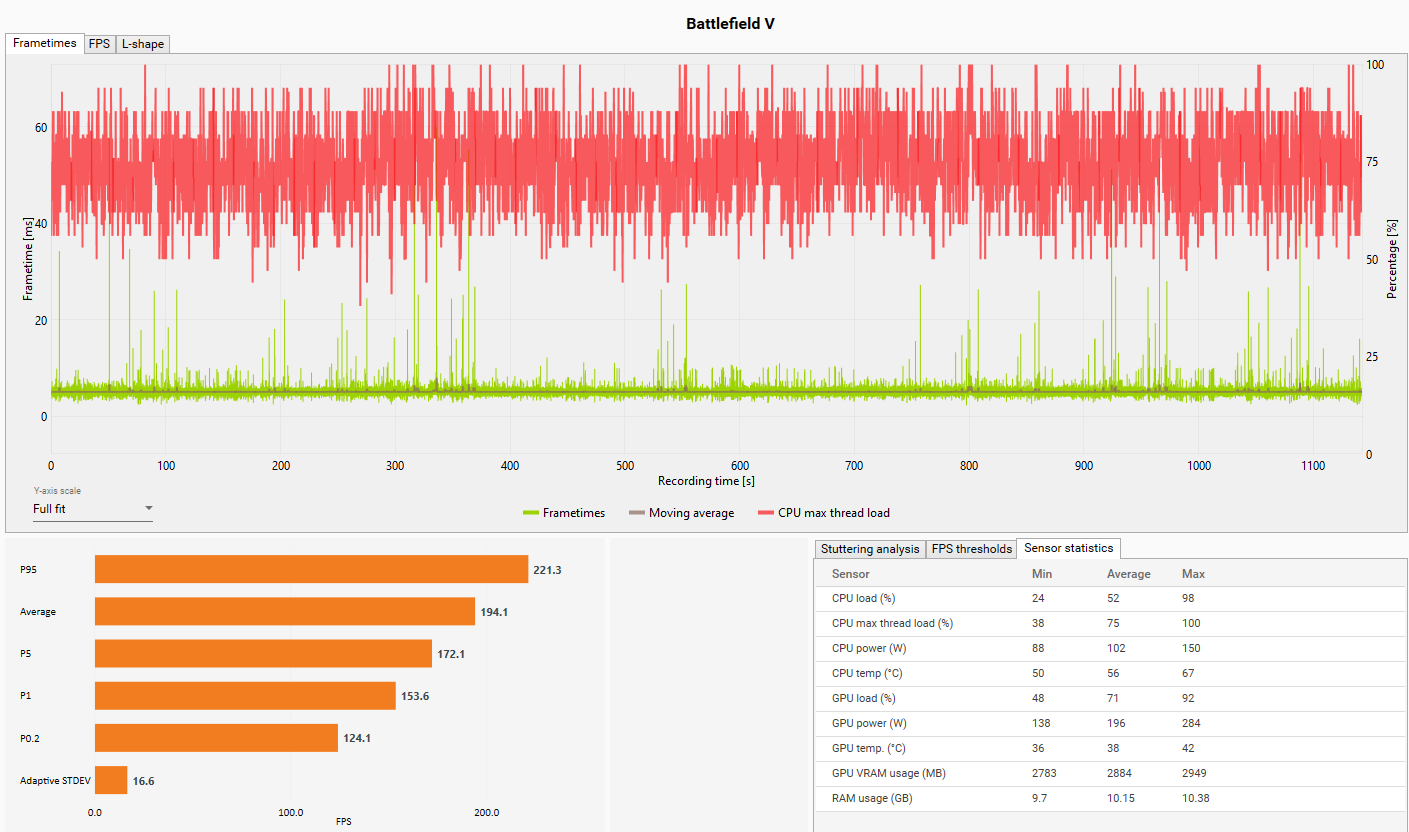The height and width of the screenshot is (832, 1409).
Task: Click the Adaptive STDEV bar
Action: (x=111, y=780)
